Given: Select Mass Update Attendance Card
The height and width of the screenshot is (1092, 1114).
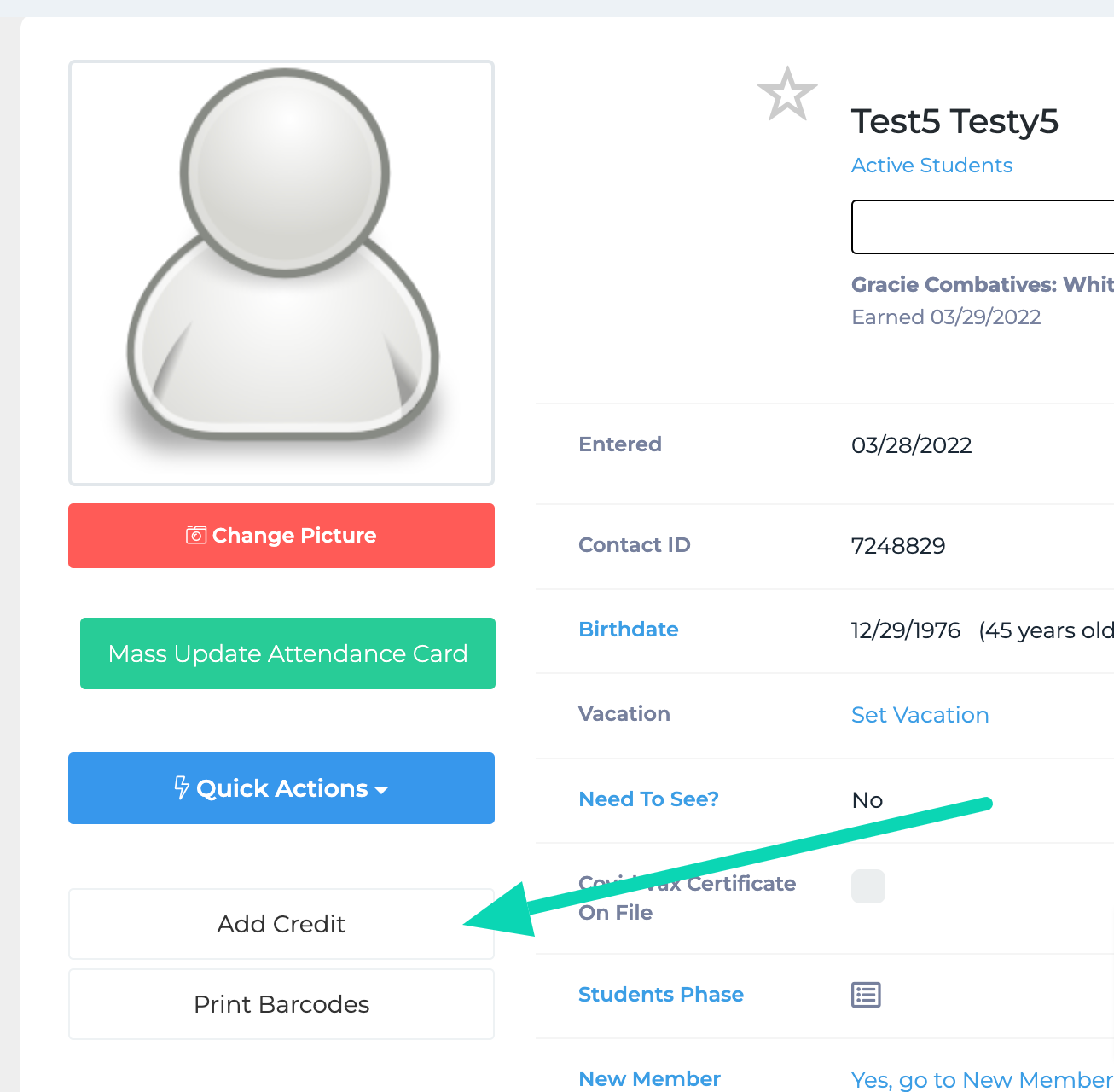Looking at the screenshot, I should coord(287,653).
